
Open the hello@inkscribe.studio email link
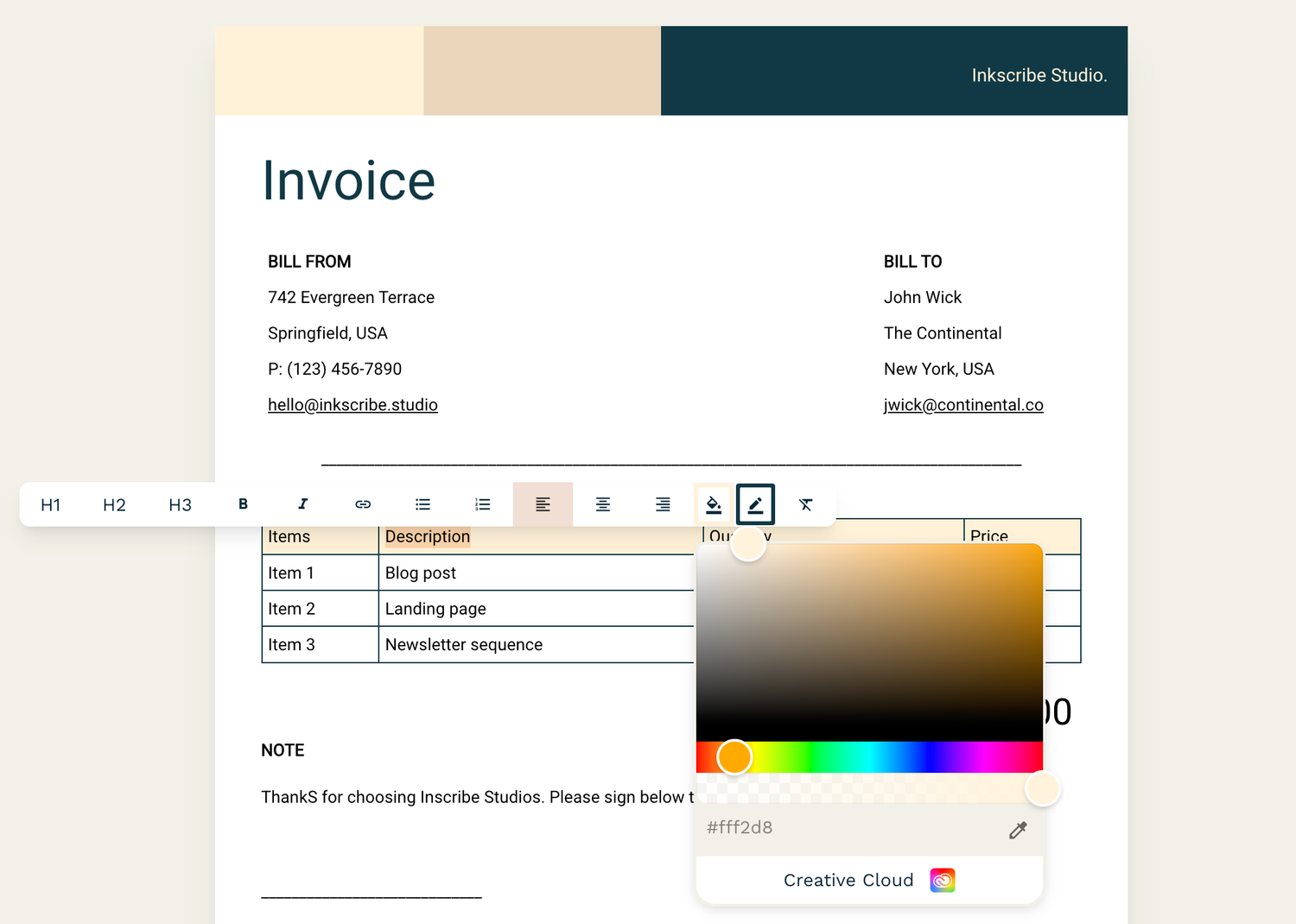pyautogui.click(x=353, y=404)
